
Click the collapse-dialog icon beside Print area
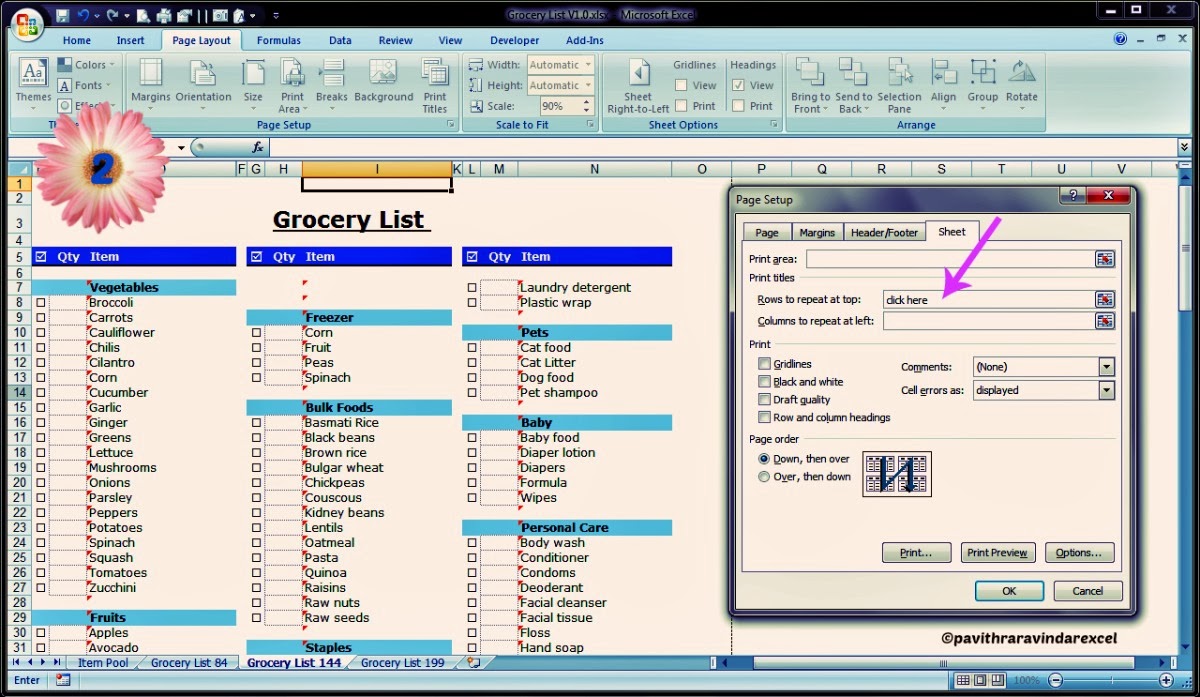click(x=1105, y=258)
